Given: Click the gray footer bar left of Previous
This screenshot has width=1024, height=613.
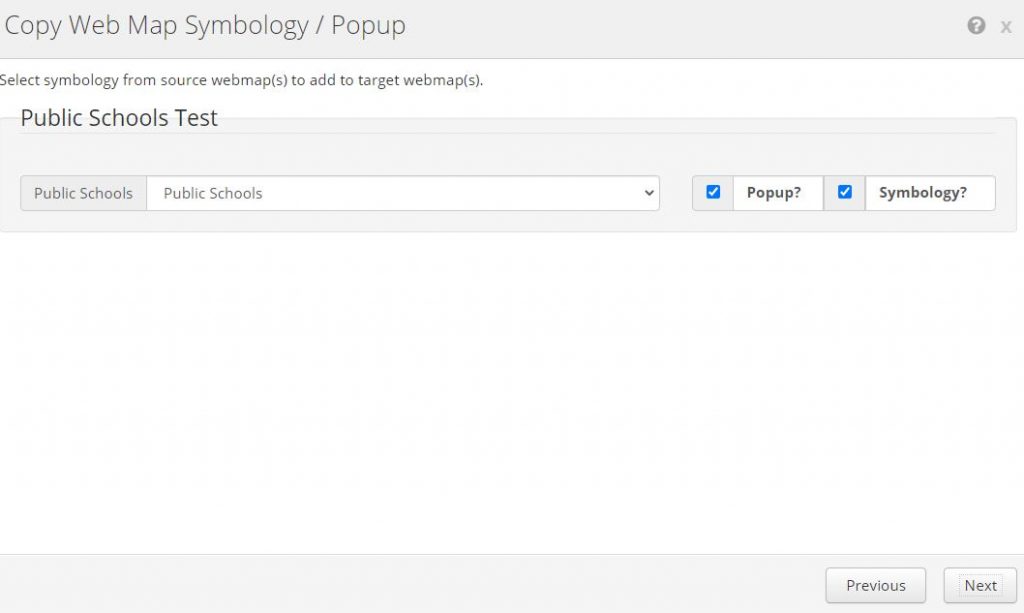Looking at the screenshot, I should click(400, 584).
